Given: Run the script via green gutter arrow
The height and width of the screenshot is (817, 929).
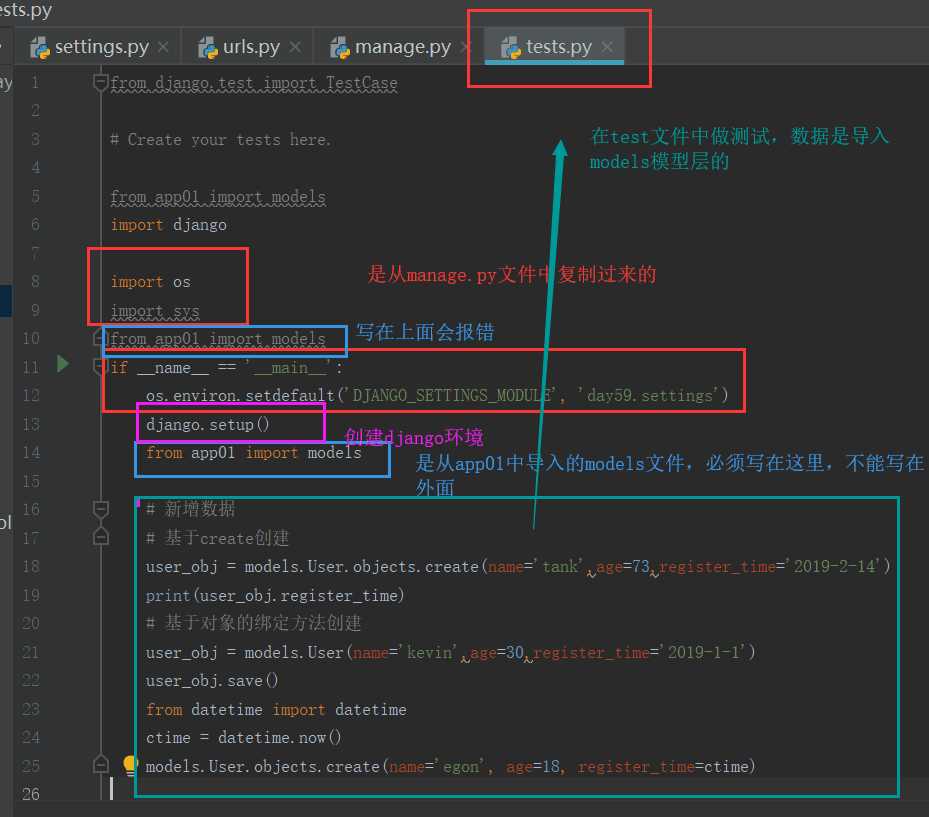Looking at the screenshot, I should coord(62,364).
